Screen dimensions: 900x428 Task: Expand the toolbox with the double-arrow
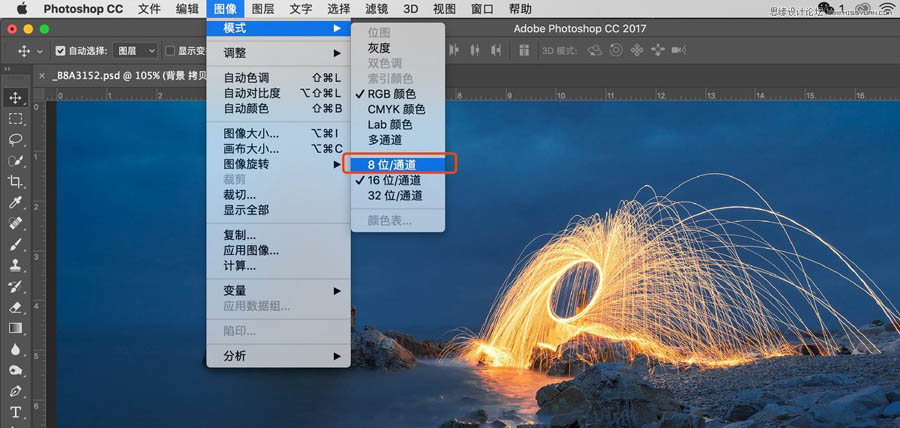coord(7,69)
